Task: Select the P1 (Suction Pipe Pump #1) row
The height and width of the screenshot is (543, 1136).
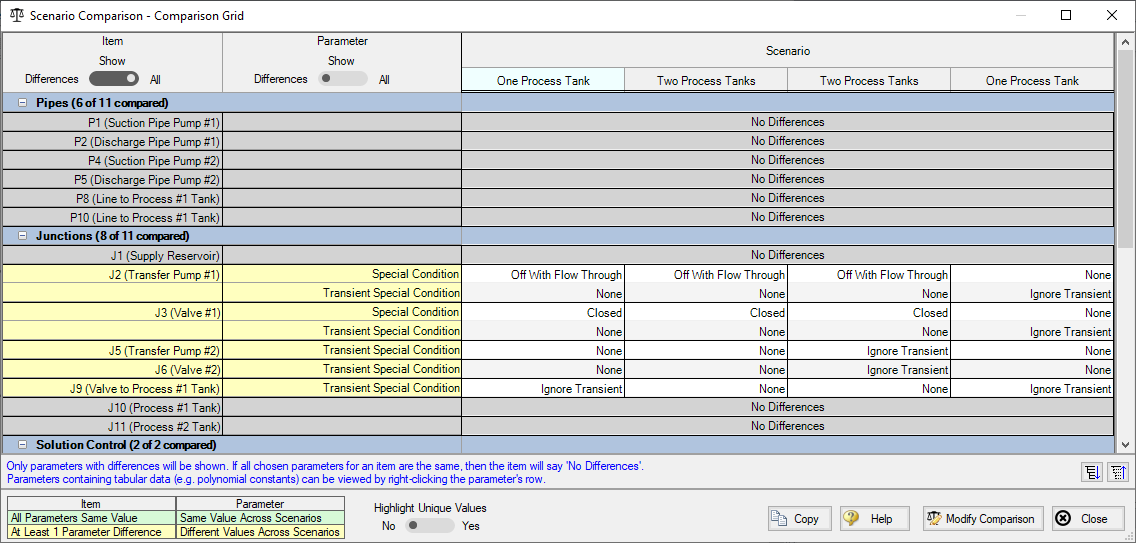Action: tap(556, 122)
